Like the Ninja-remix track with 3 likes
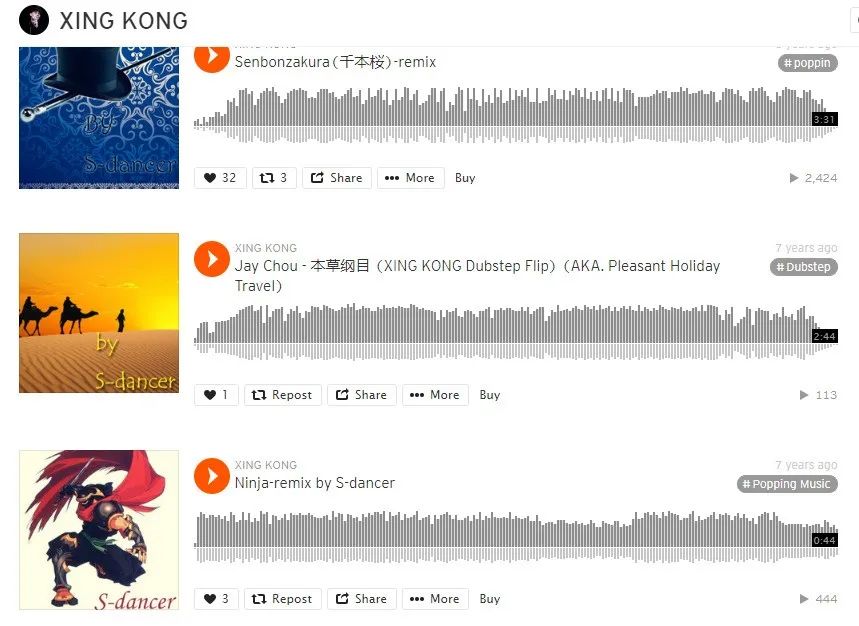The height and width of the screenshot is (626, 859). tap(216, 599)
